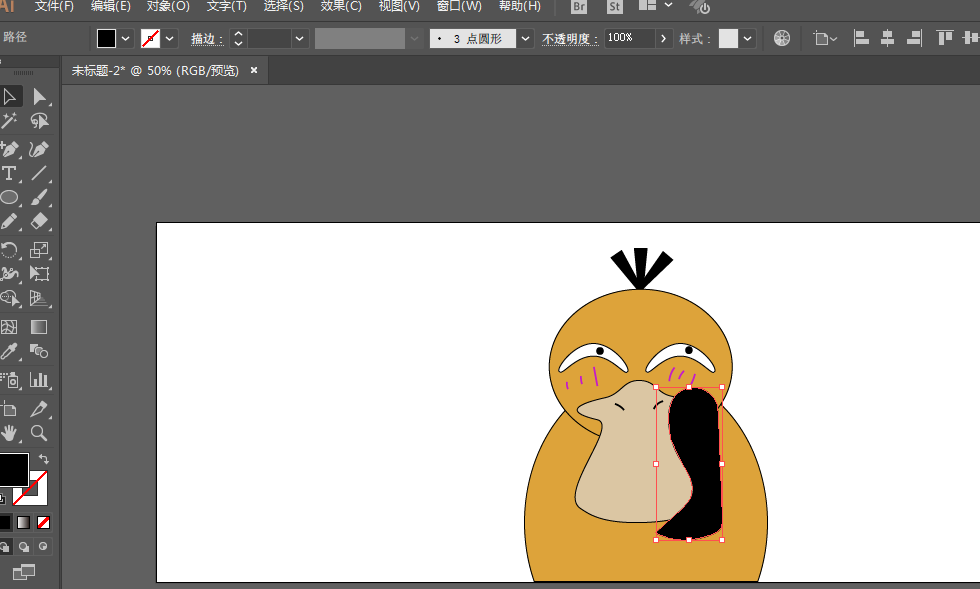Viewport: 980px width, 589px height.
Task: Click Horizontal Align Left icon
Action: tap(861, 38)
